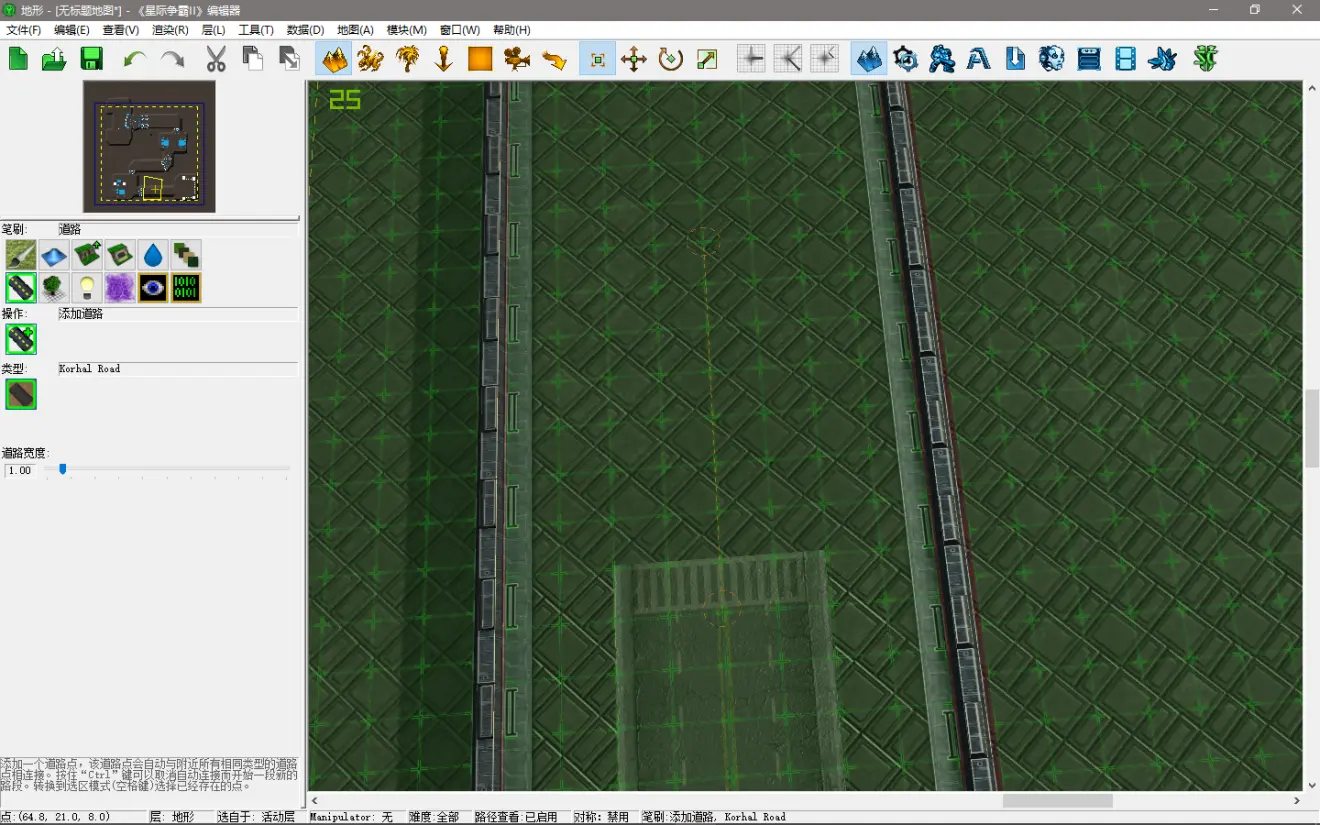The image size is (1320, 825).
Task: Open the 查看(V) menu
Action: point(121,30)
